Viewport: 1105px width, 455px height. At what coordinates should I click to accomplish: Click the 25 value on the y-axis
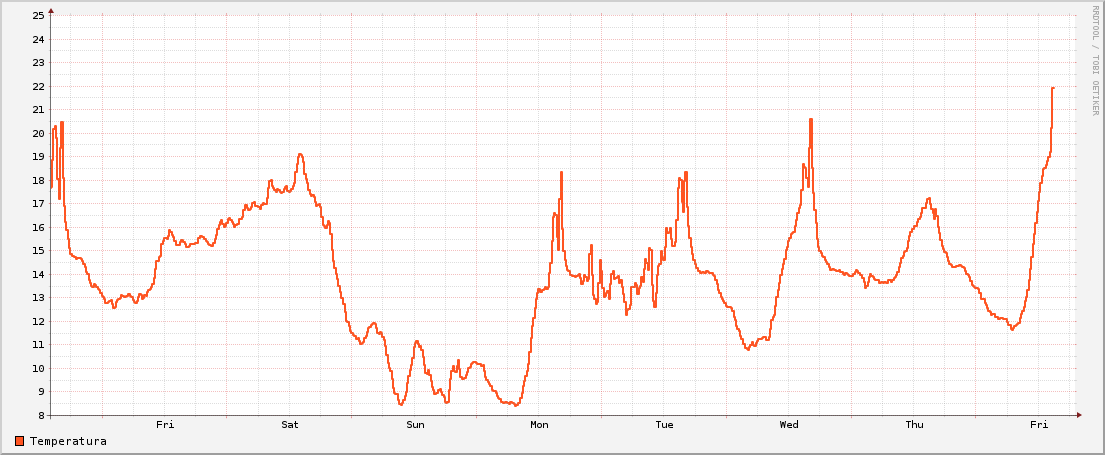click(x=38, y=16)
